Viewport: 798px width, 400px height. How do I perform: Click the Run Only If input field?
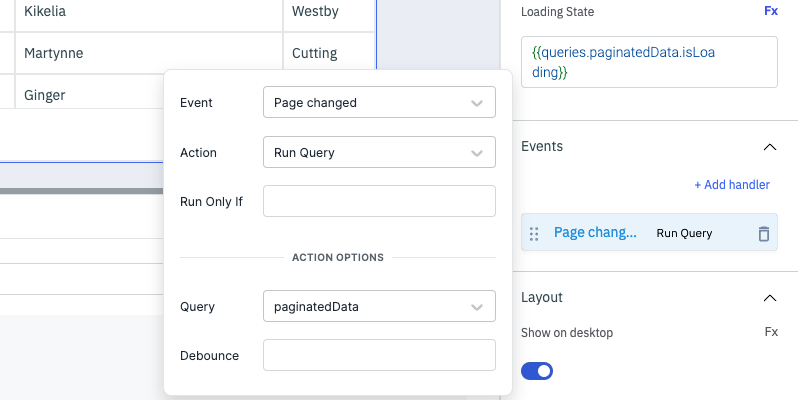click(378, 201)
